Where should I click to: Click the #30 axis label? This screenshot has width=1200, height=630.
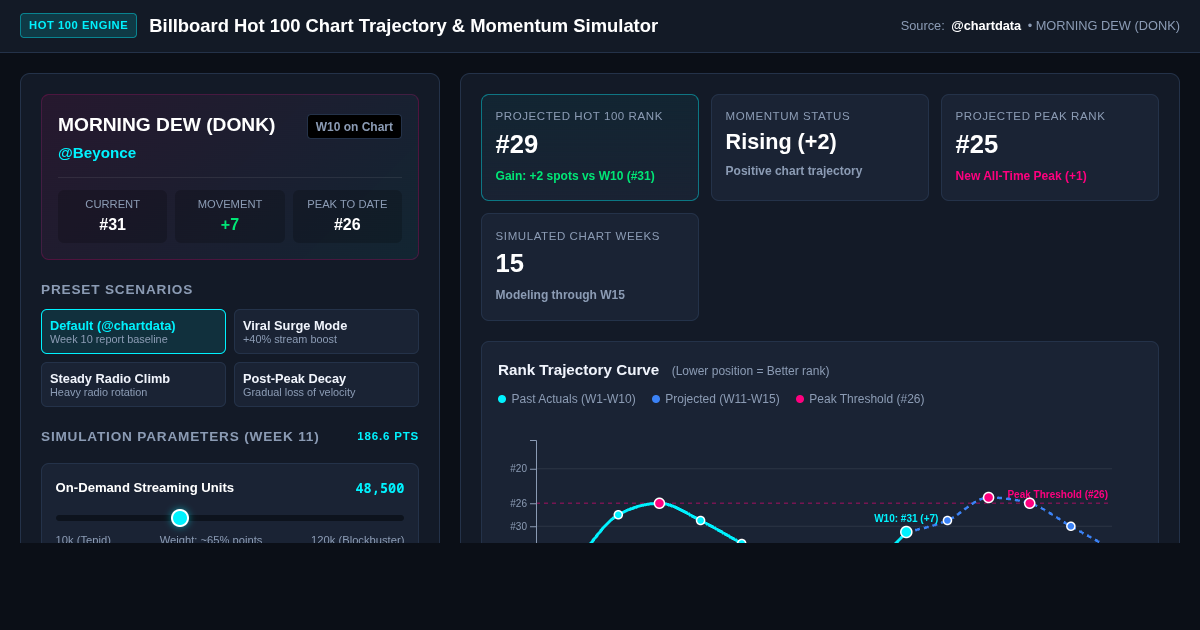(x=518, y=526)
